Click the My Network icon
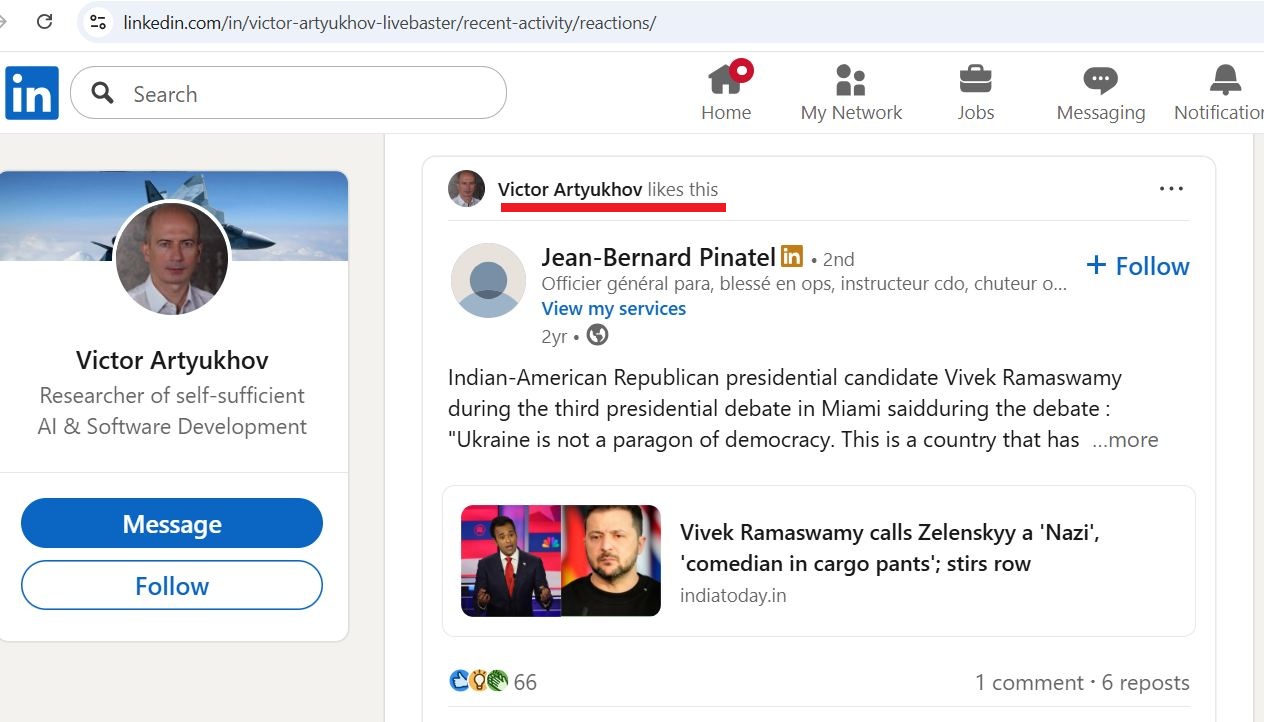Screen dimensions: 1264x722 click(x=851, y=78)
